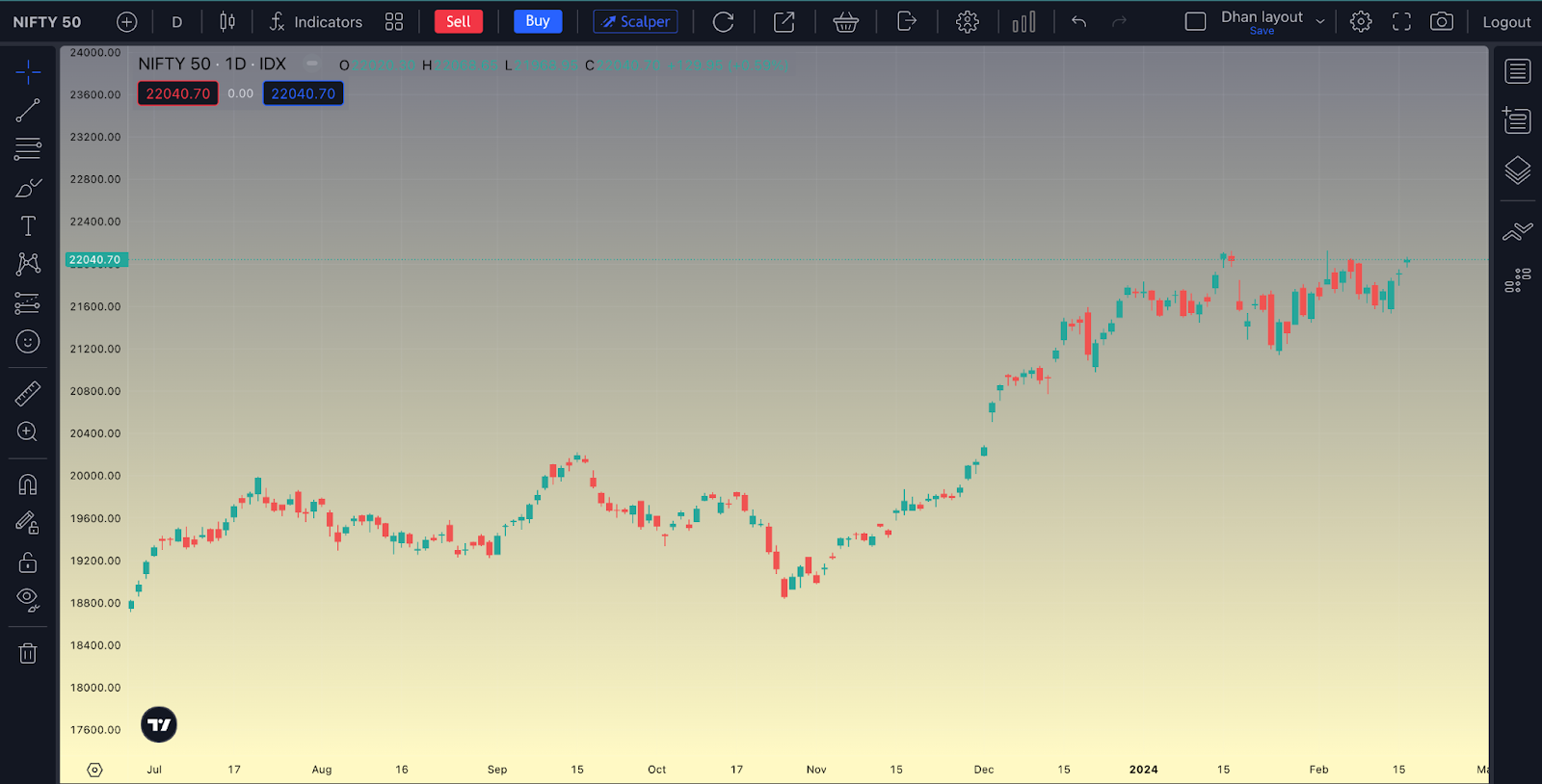Toggle fullscreen mode
The image size is (1542, 784).
[x=1401, y=22]
